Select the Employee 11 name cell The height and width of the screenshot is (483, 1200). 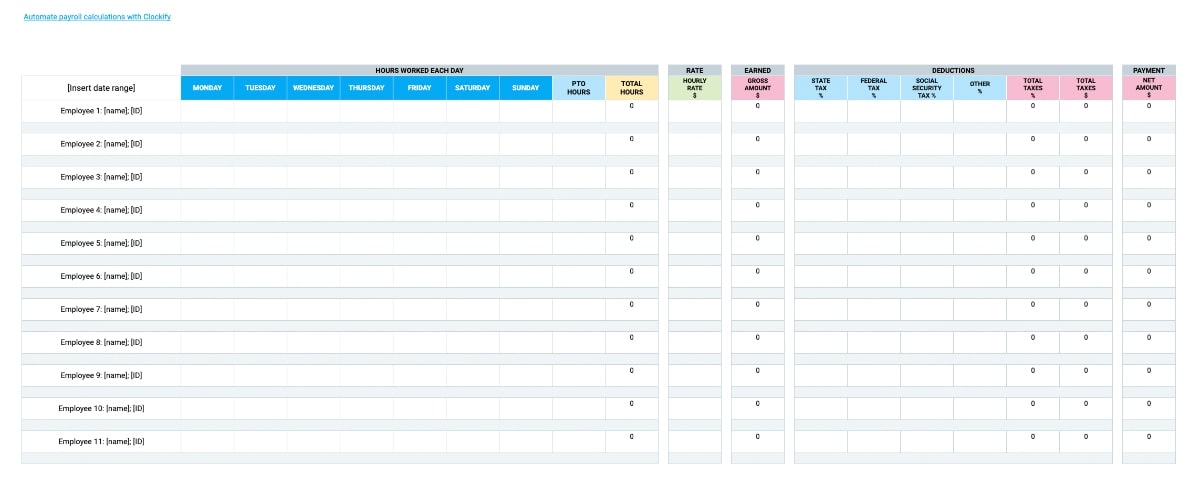pyautogui.click(x=101, y=441)
